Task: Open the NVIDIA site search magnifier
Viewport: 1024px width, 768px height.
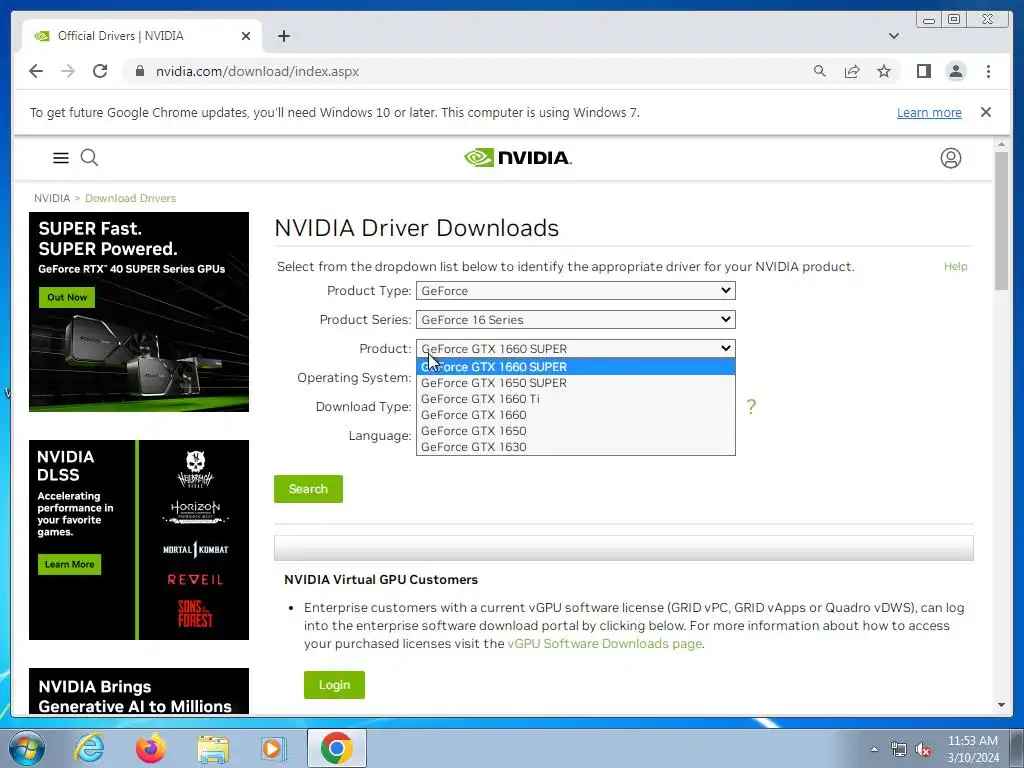Action: click(x=89, y=157)
